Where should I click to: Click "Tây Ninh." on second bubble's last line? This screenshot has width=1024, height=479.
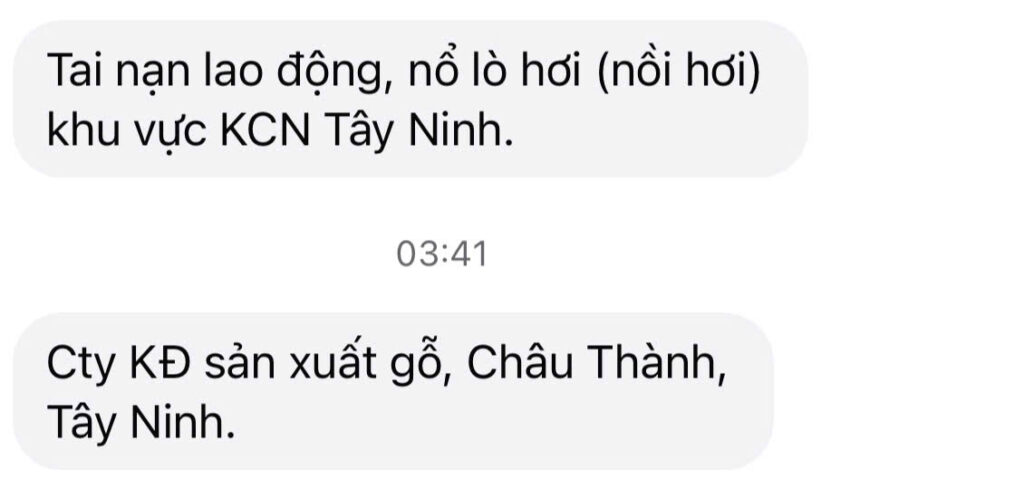tap(140, 422)
